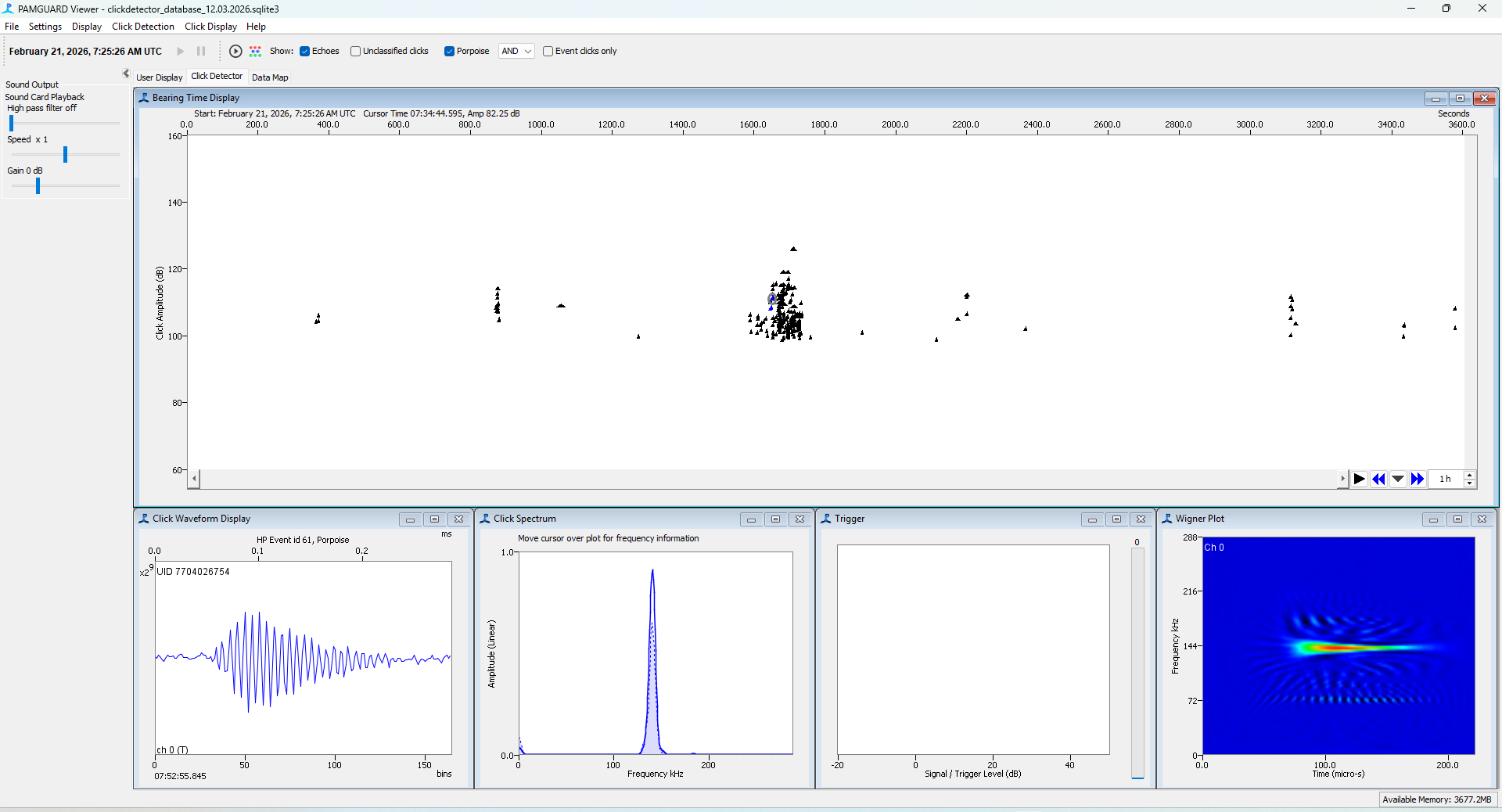
Task: Open the File menu
Action: click(12, 27)
